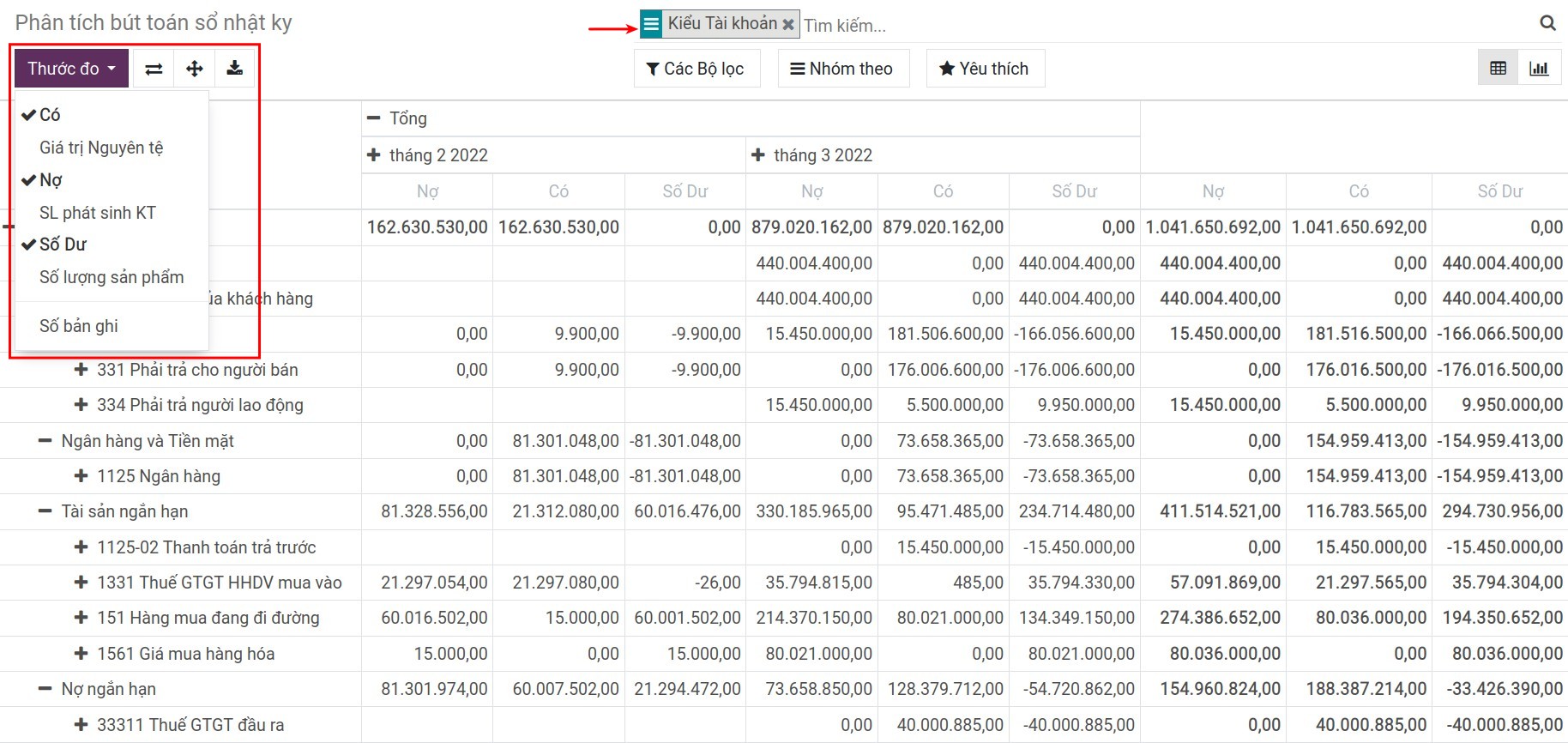Uncheck the Nợ measure

point(51,180)
